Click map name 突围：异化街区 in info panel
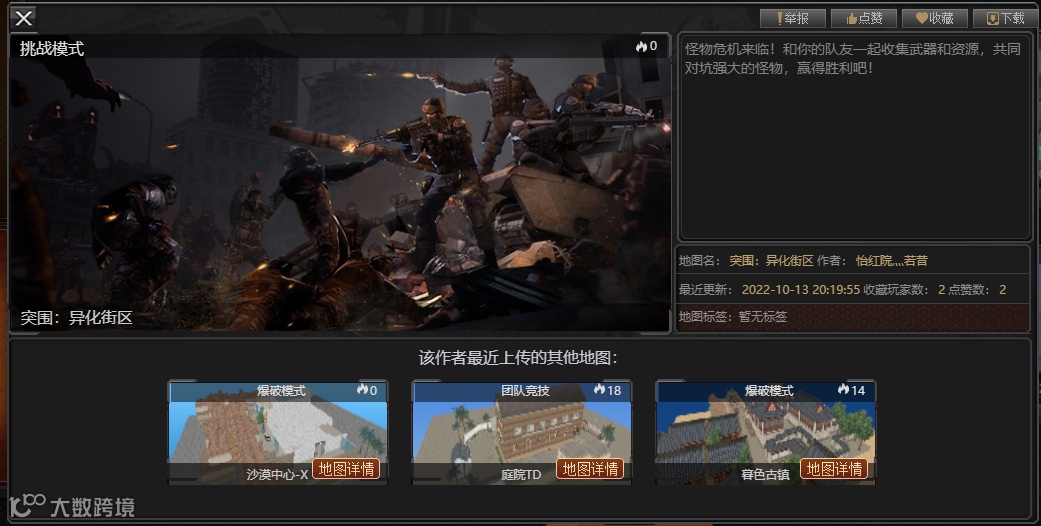Screen dimensions: 1041x526 771,261
